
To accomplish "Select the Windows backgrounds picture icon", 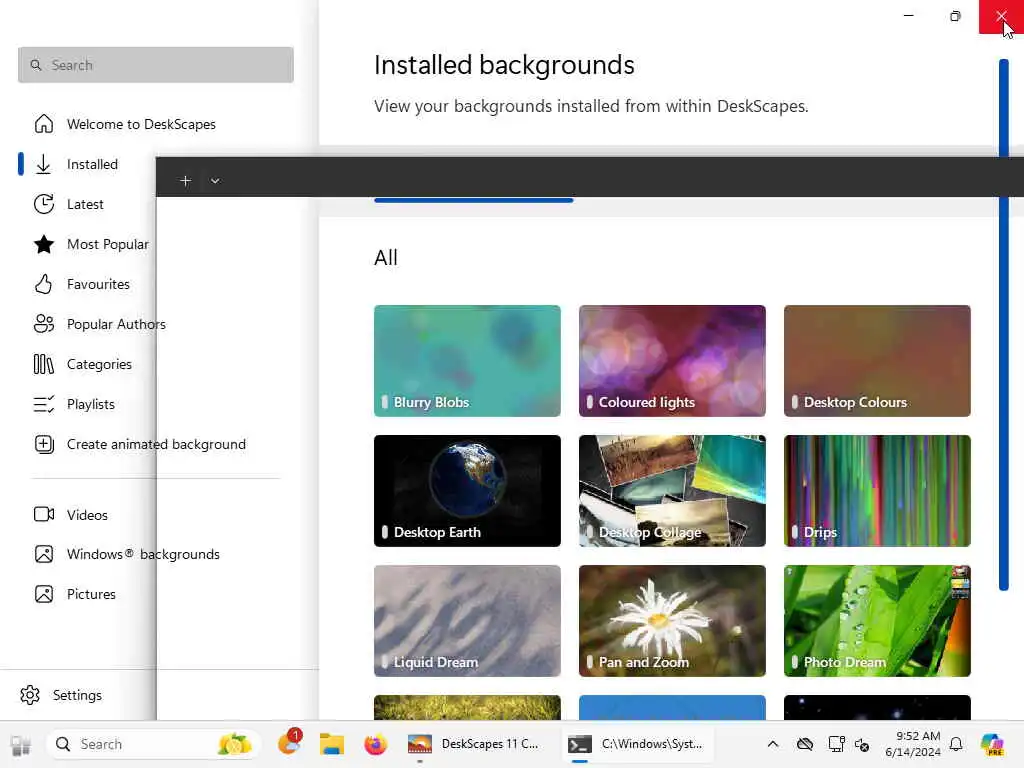I will pyautogui.click(x=44, y=554).
